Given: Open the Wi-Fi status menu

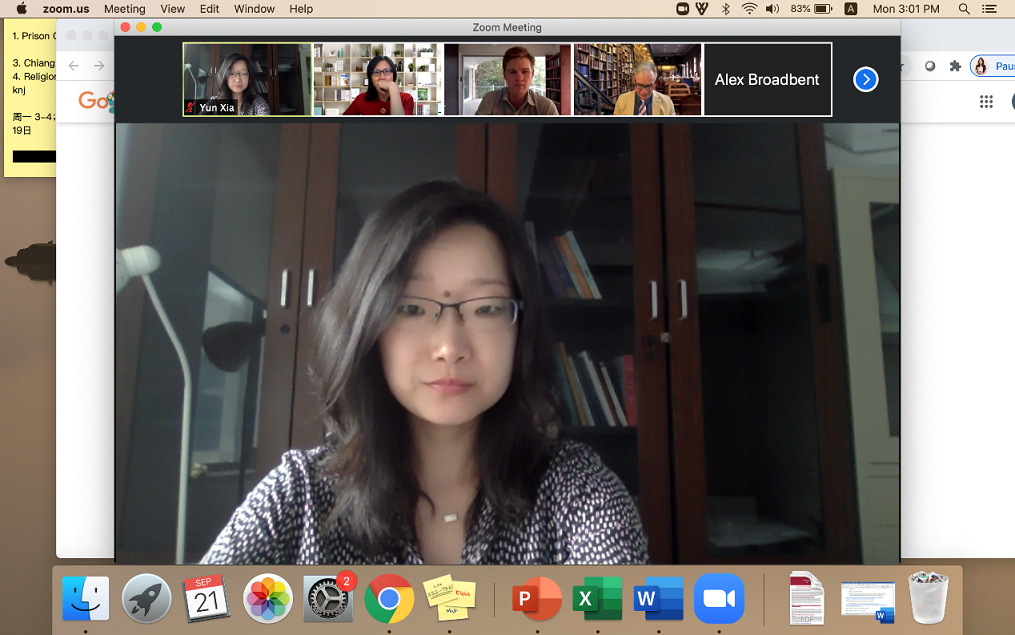Looking at the screenshot, I should click(x=749, y=9).
